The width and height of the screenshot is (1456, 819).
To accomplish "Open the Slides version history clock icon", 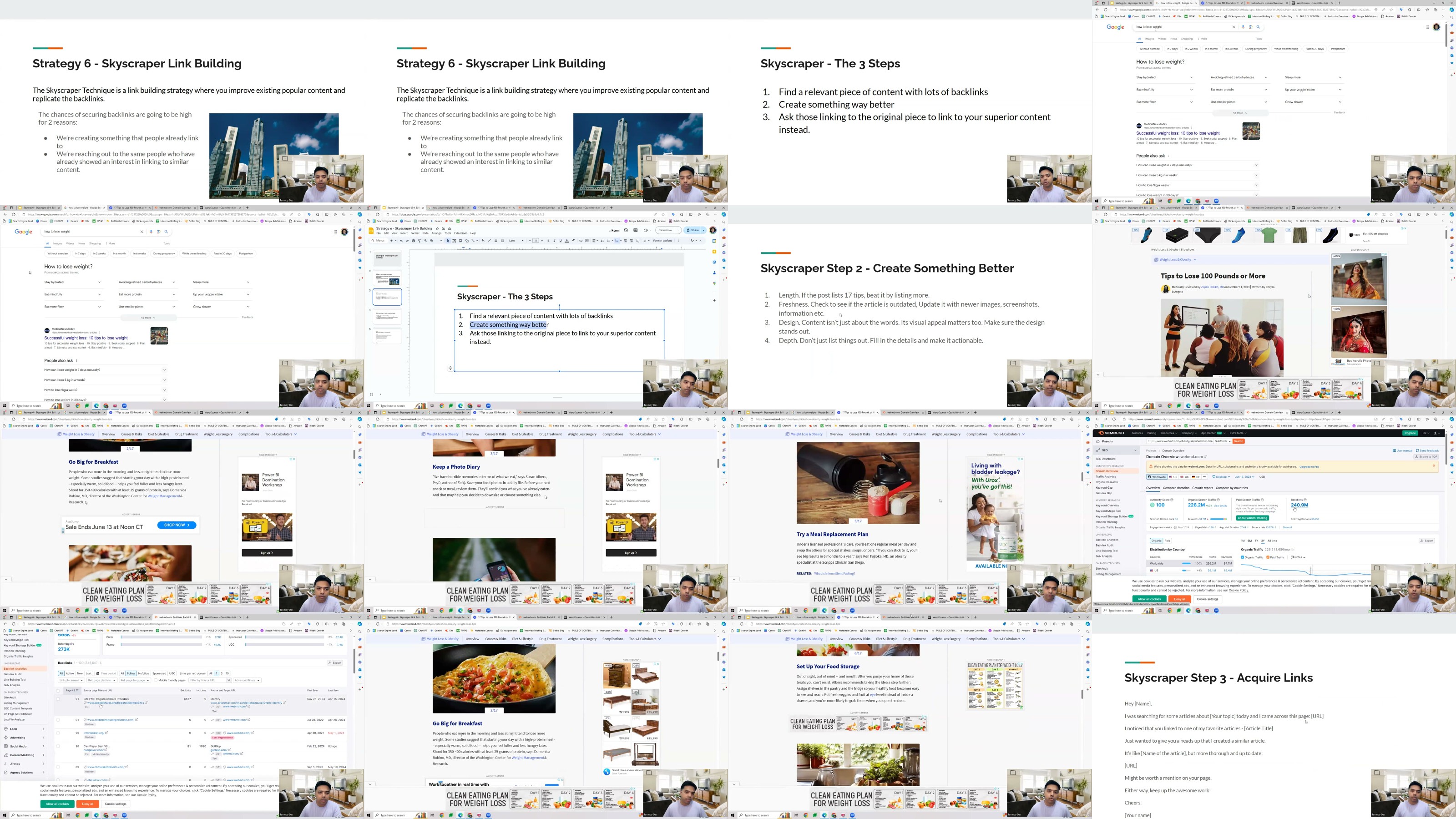I will (x=626, y=230).
